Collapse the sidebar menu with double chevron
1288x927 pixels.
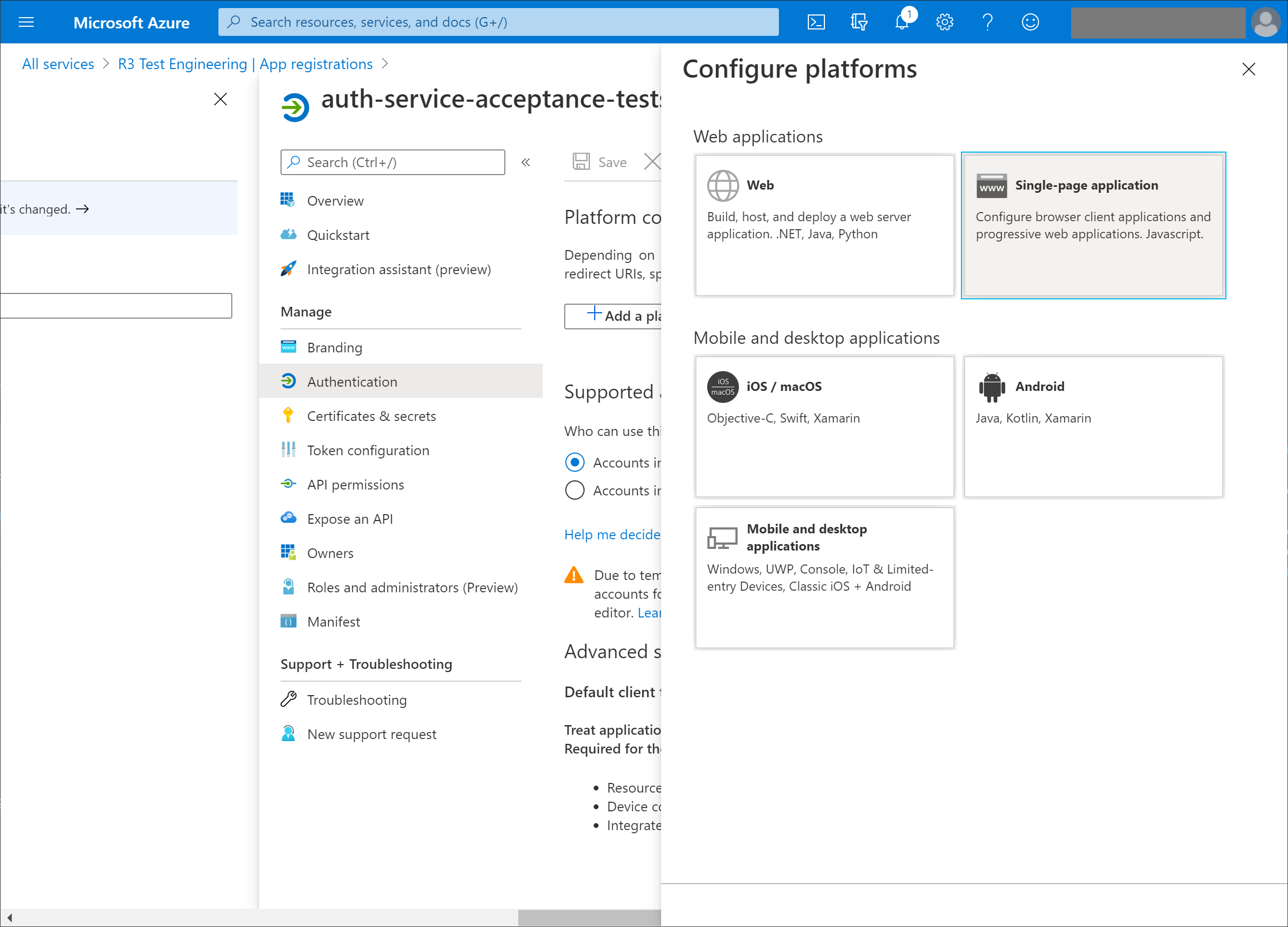[526, 162]
